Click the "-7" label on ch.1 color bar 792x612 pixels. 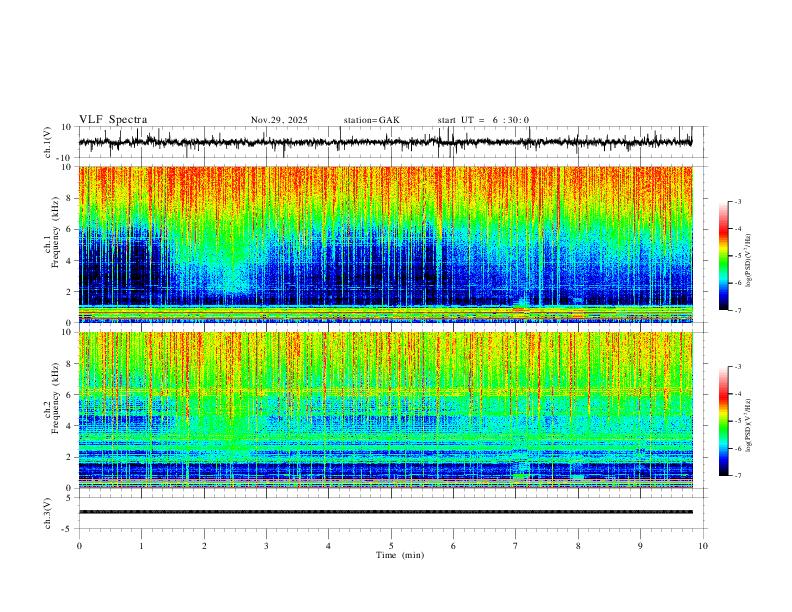tap(737, 310)
